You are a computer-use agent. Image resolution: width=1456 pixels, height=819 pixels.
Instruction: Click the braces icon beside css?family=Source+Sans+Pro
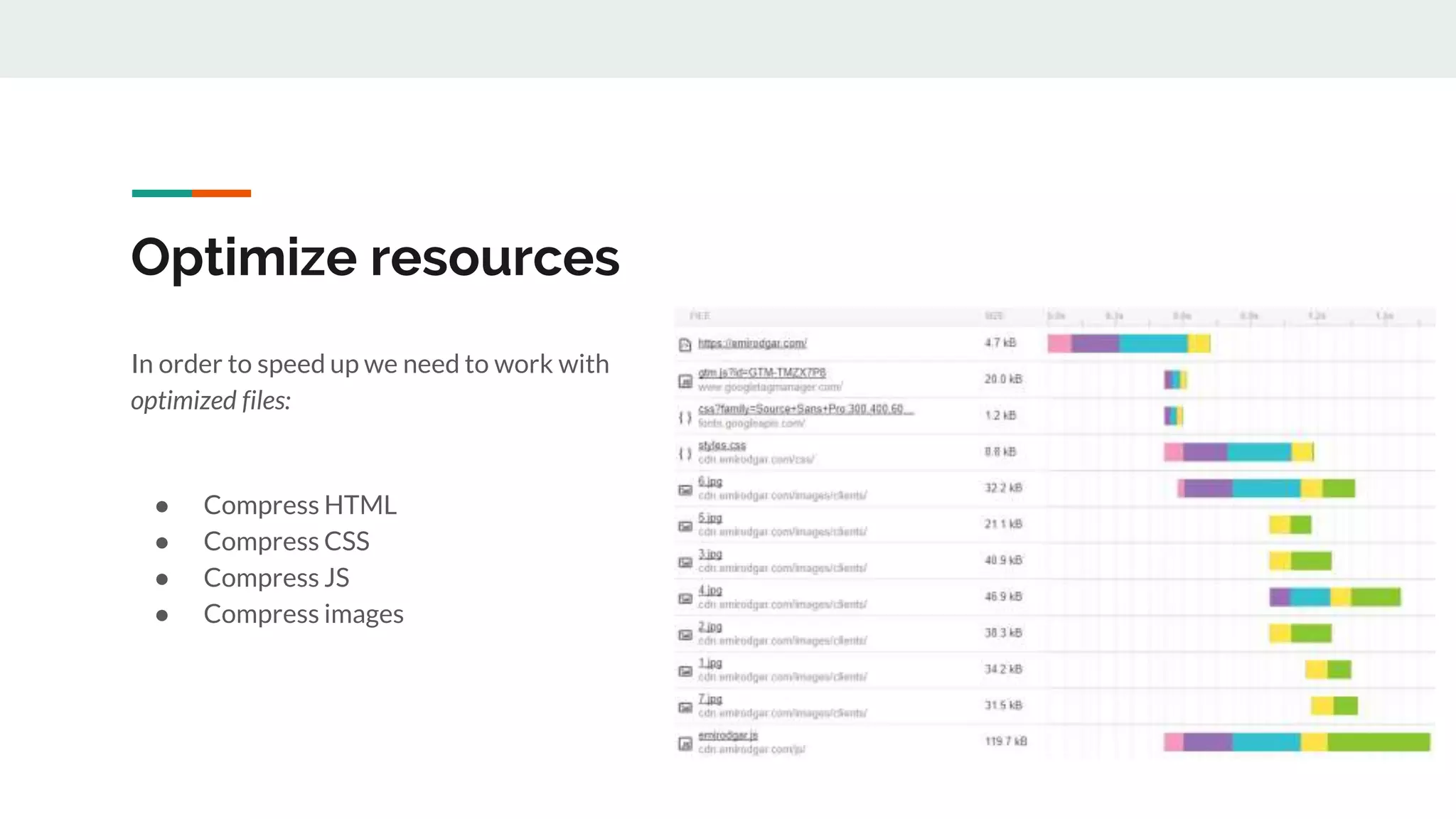pyautogui.click(x=685, y=417)
